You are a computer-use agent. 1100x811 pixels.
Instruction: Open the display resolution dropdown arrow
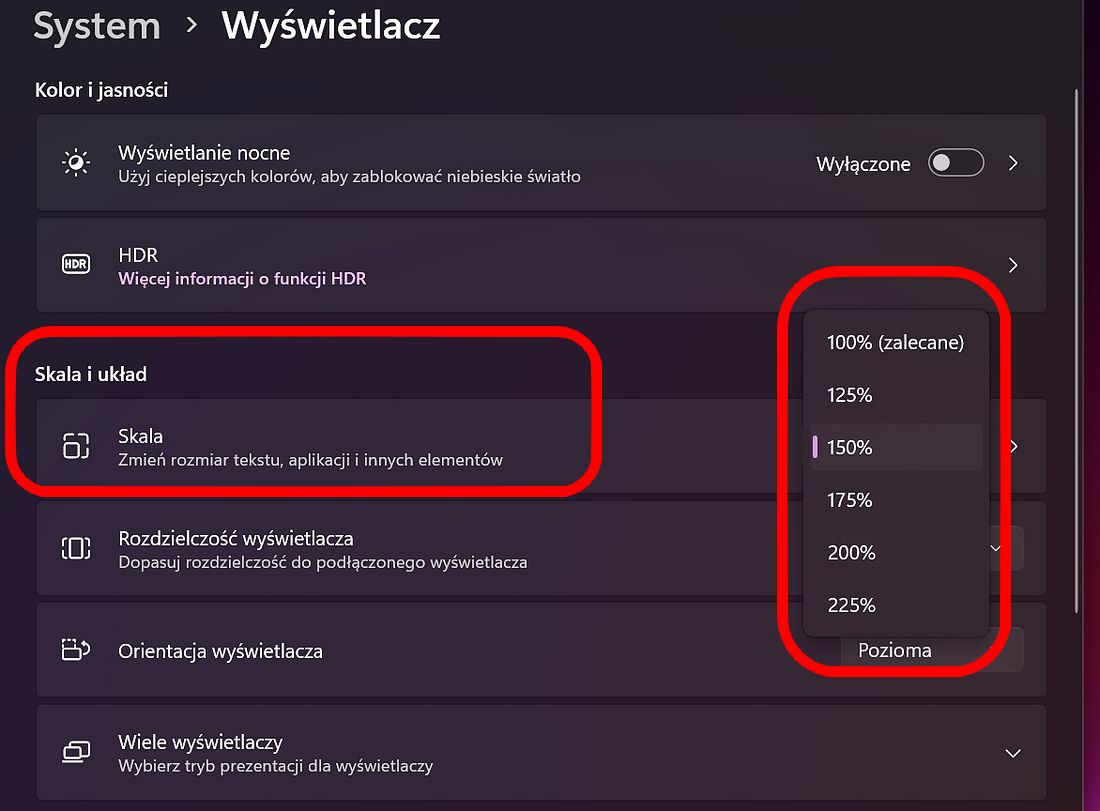pos(995,548)
